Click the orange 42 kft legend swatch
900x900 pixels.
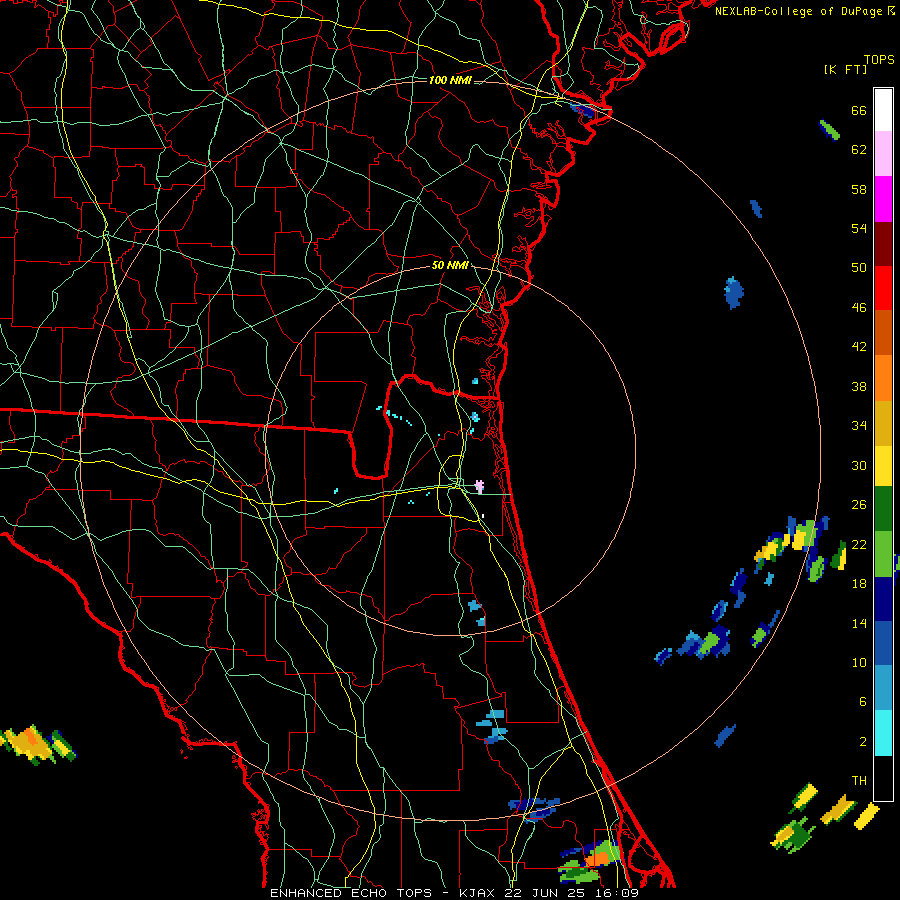pos(883,378)
